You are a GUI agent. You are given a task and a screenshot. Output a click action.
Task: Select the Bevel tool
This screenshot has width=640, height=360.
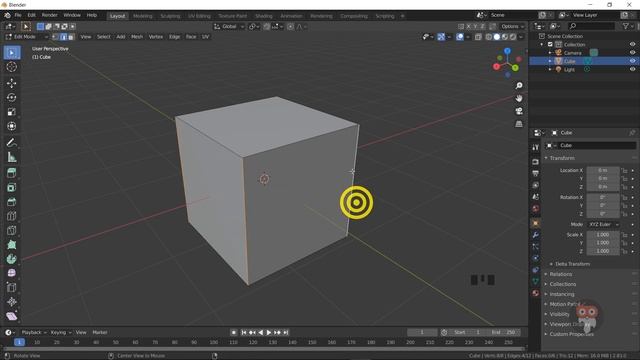coord(12,202)
